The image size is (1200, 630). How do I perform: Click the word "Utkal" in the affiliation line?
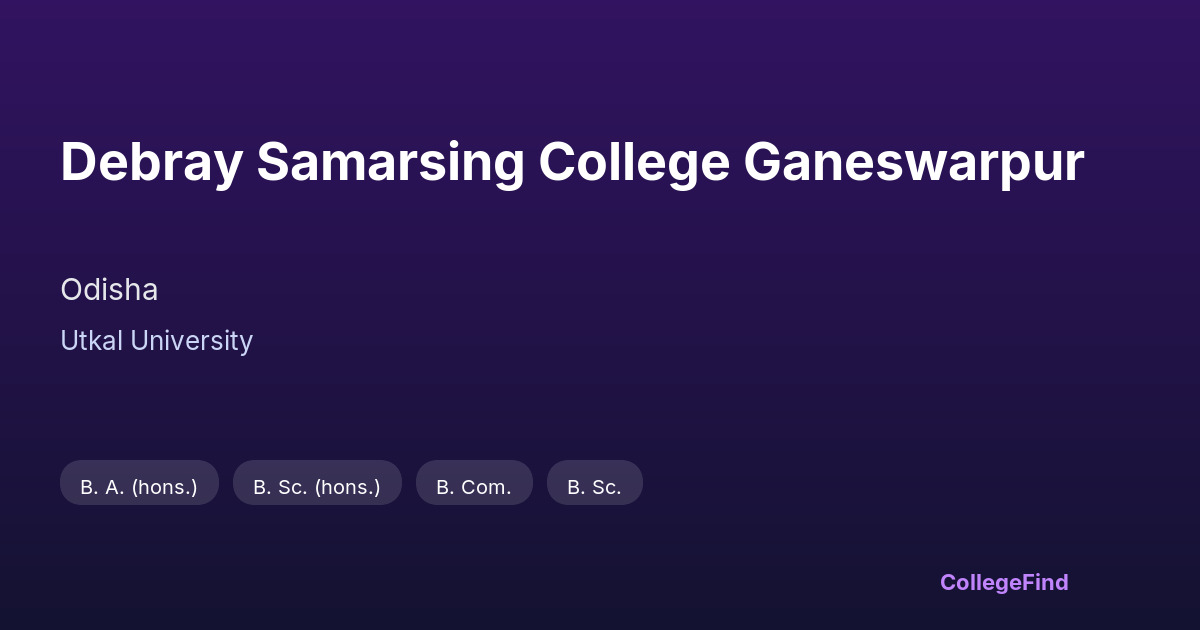point(91,341)
